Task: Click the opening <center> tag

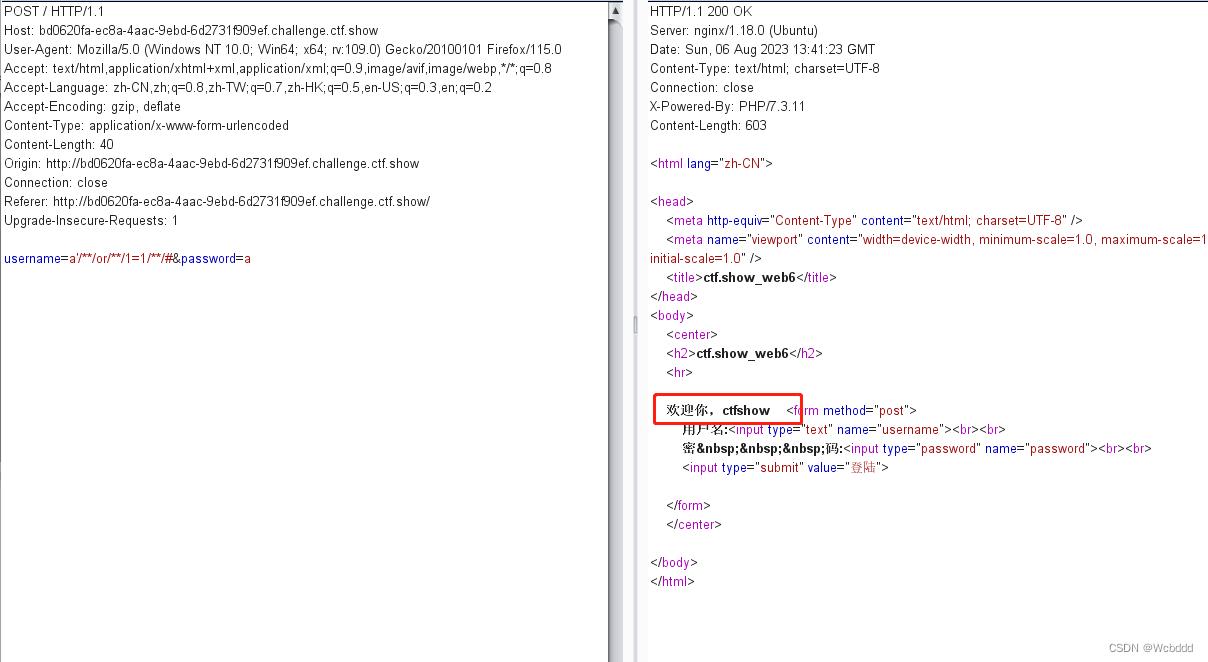Action: pos(692,334)
